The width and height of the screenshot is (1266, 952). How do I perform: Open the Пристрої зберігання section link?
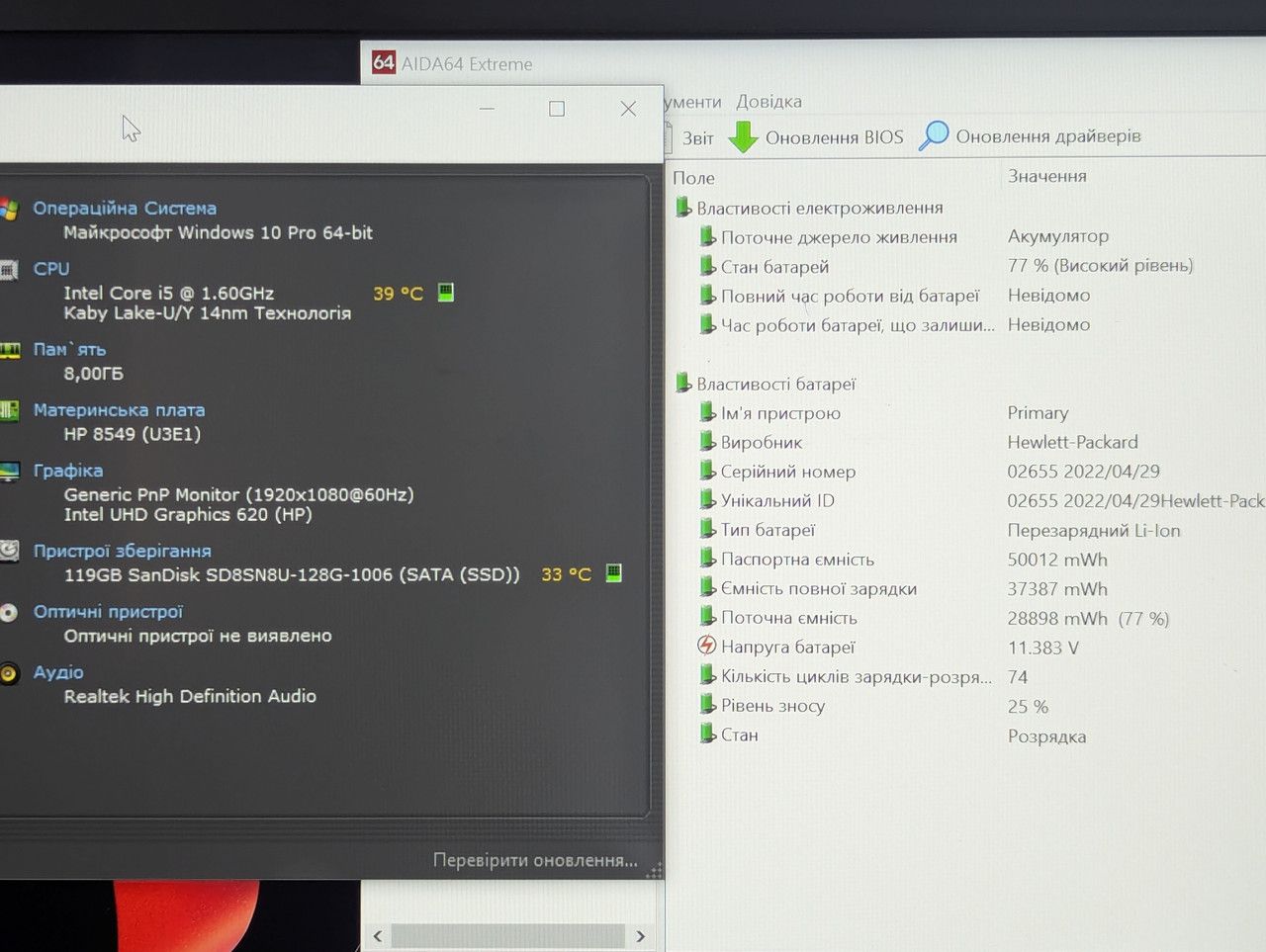point(123,551)
